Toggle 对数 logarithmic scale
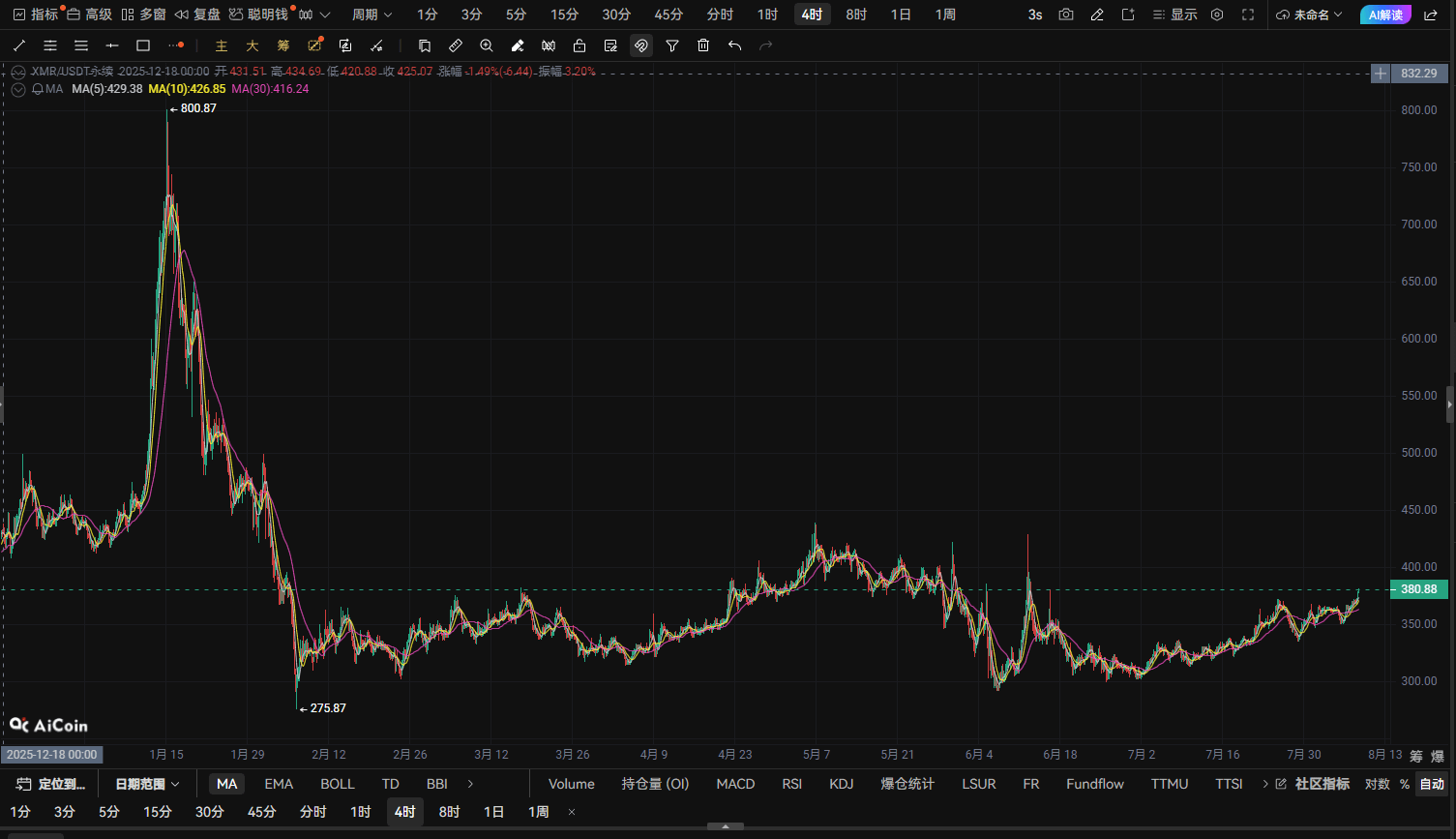Screen dimensions: 1456x839 [1378, 784]
